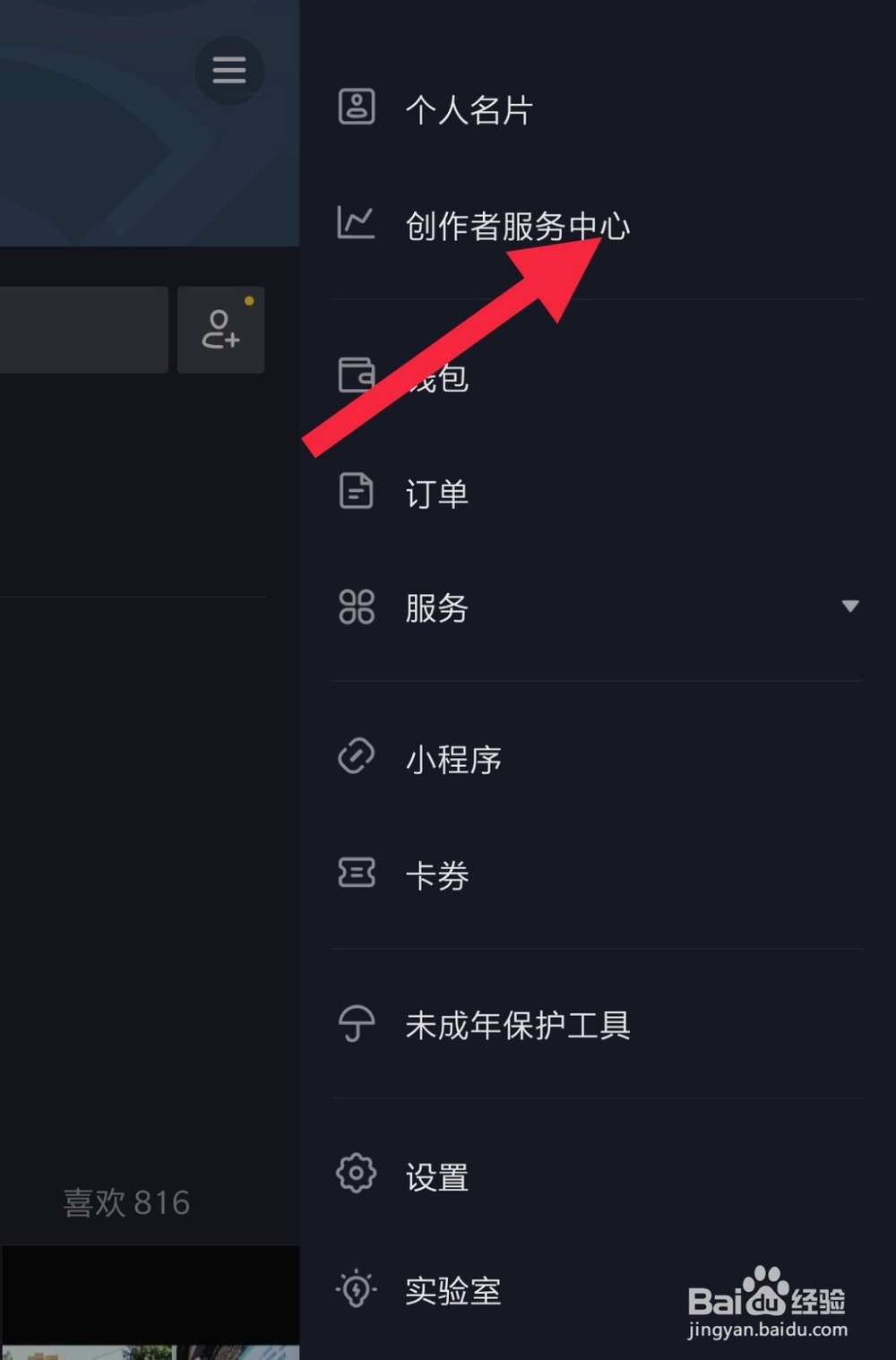Select 未成年保护工具 text
This screenshot has height=1360, width=896.
pos(518,1025)
